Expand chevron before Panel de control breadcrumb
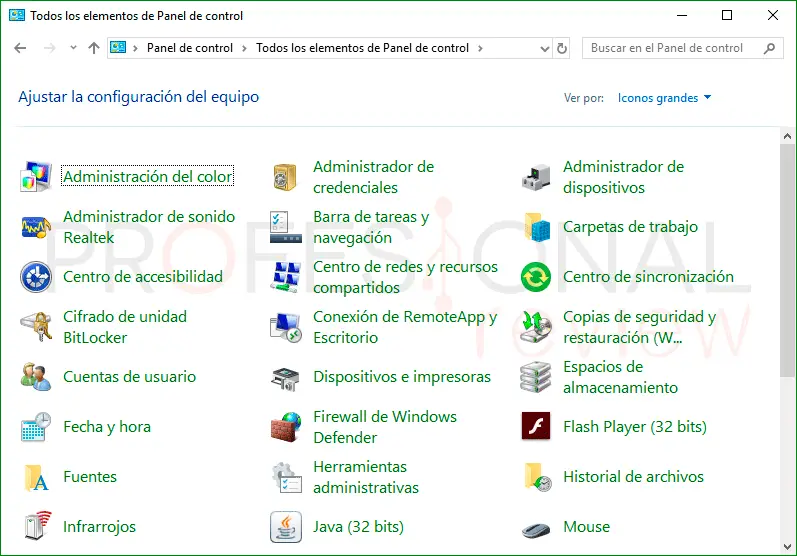 click(x=135, y=48)
